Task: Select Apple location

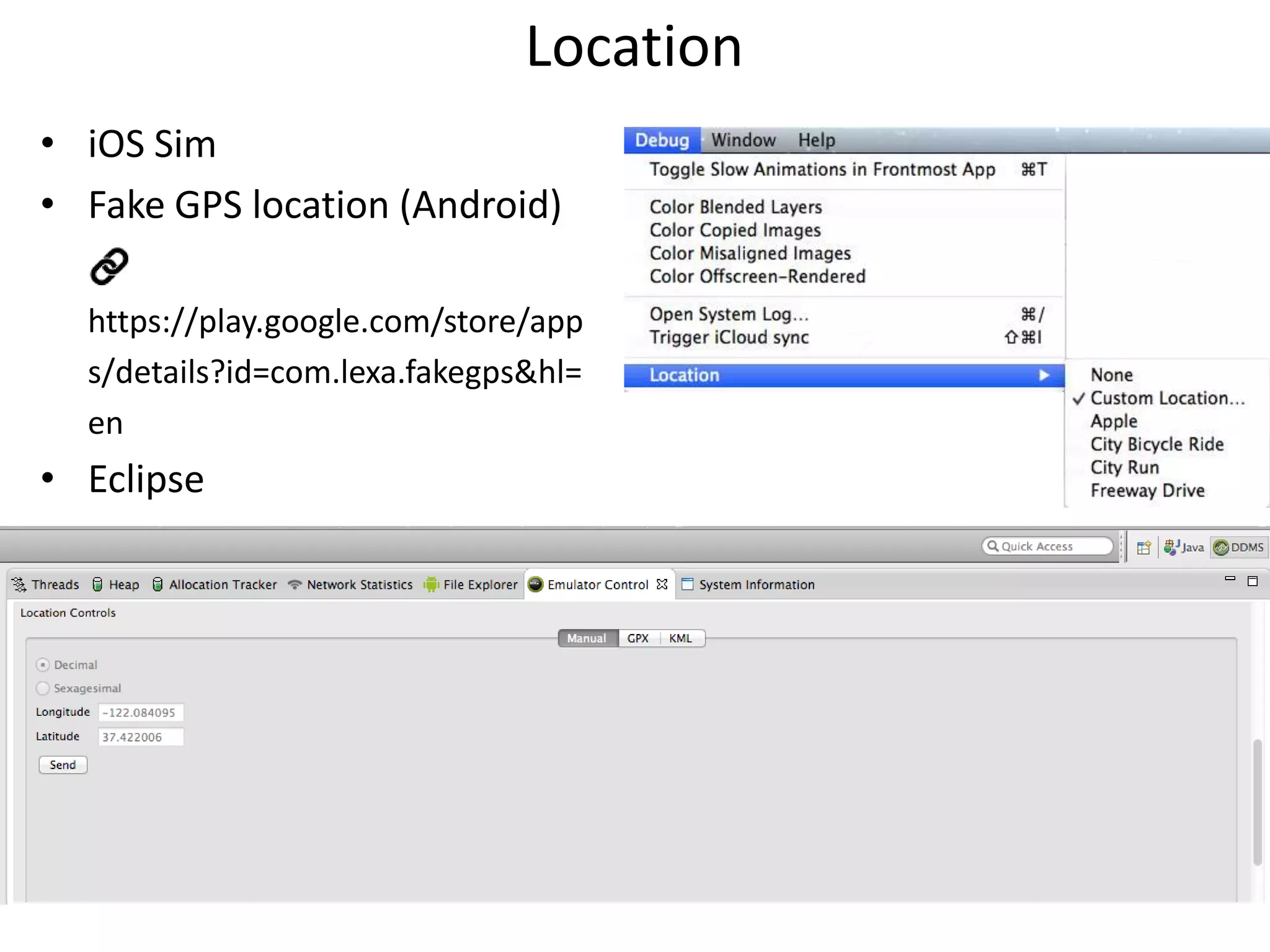Action: coord(1114,421)
